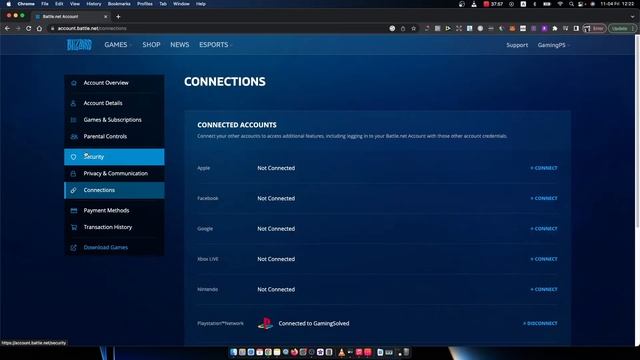Click the page vertical scrollbar
640x360 pixels.
coord(637,131)
